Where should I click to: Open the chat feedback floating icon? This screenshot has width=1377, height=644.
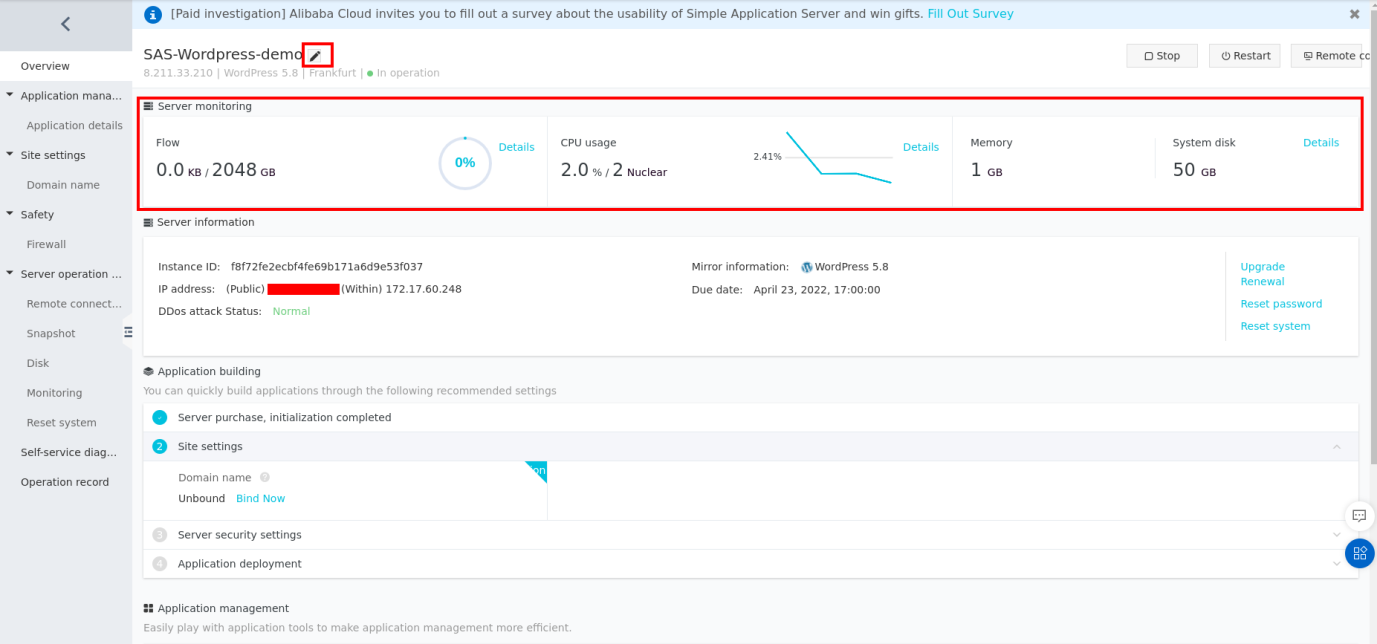pos(1359,516)
